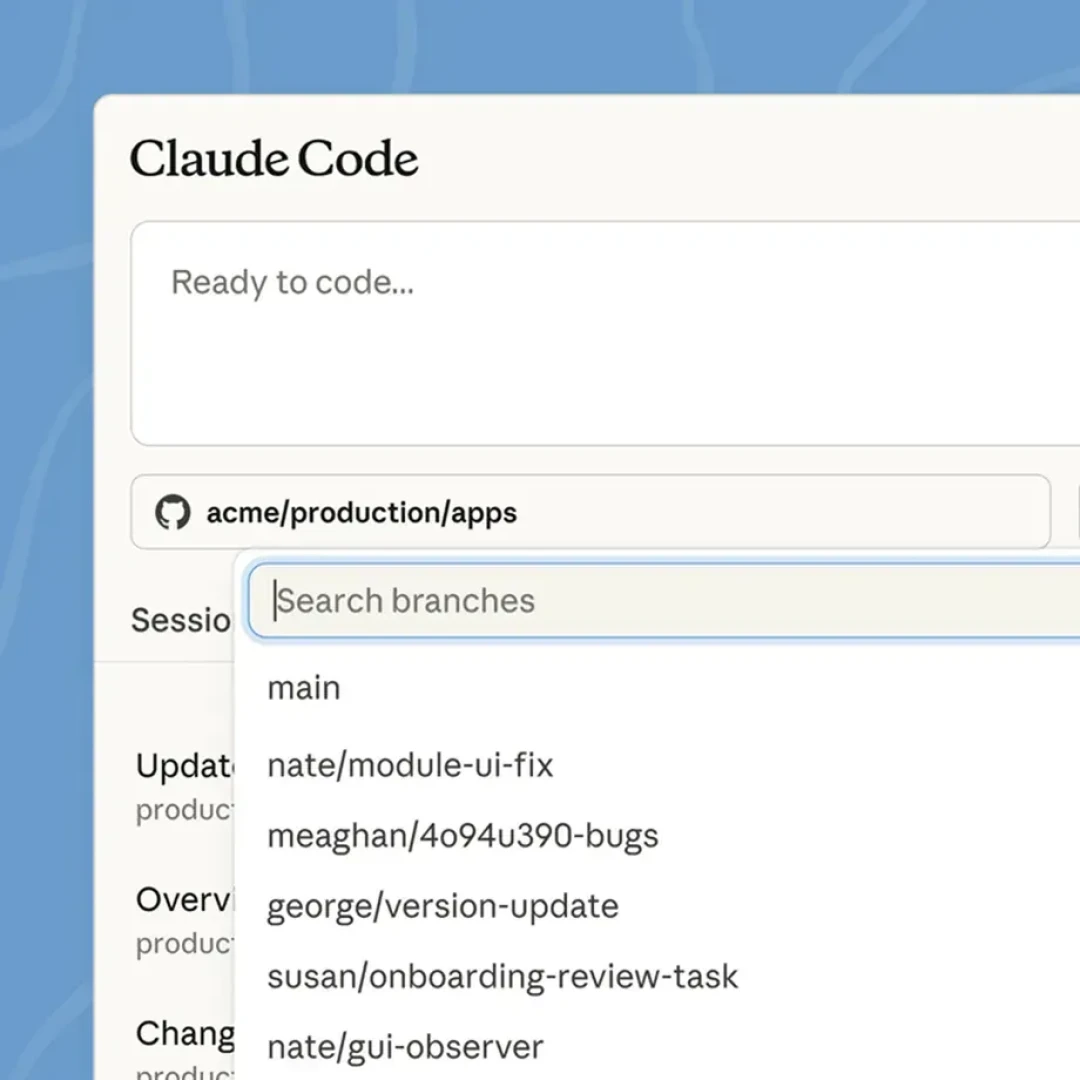The image size is (1080, 1080).
Task: Click the 'Ready to code...' prompt box
Action: click(x=605, y=333)
